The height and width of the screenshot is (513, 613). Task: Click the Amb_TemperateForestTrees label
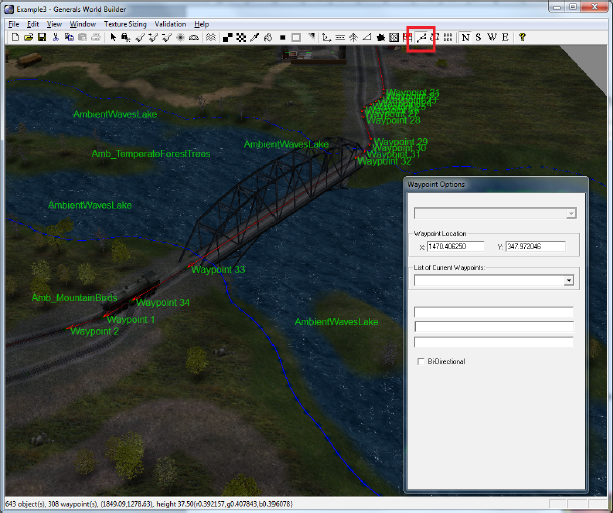click(x=151, y=154)
